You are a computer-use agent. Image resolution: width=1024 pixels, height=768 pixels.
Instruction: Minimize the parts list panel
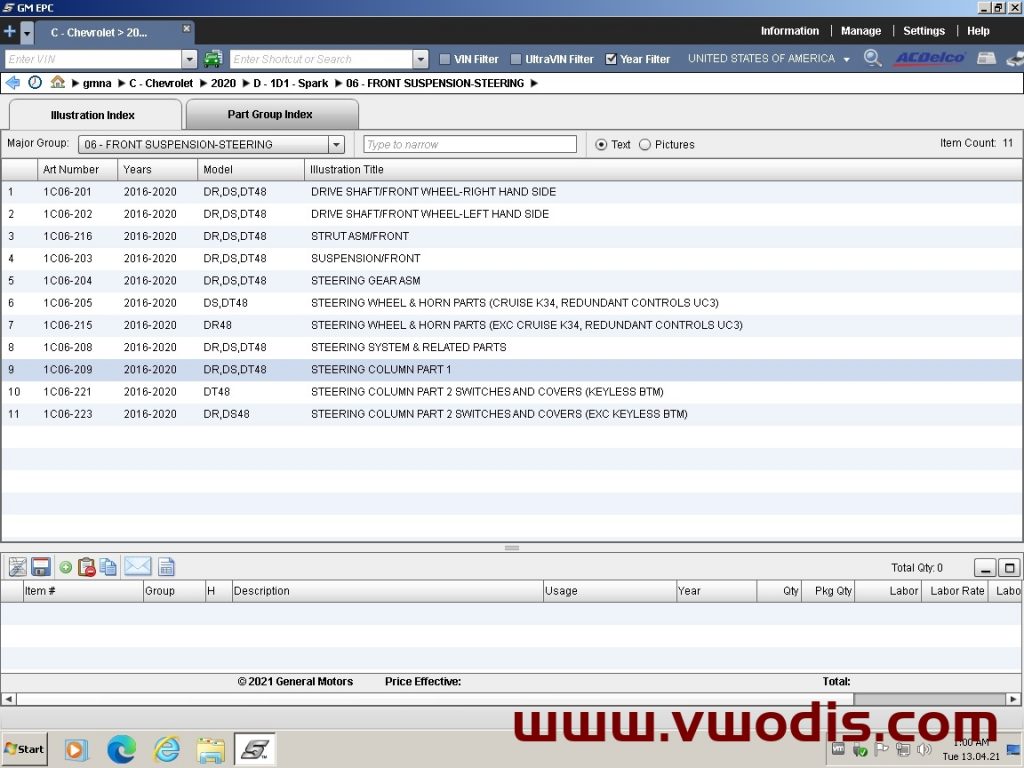click(985, 568)
